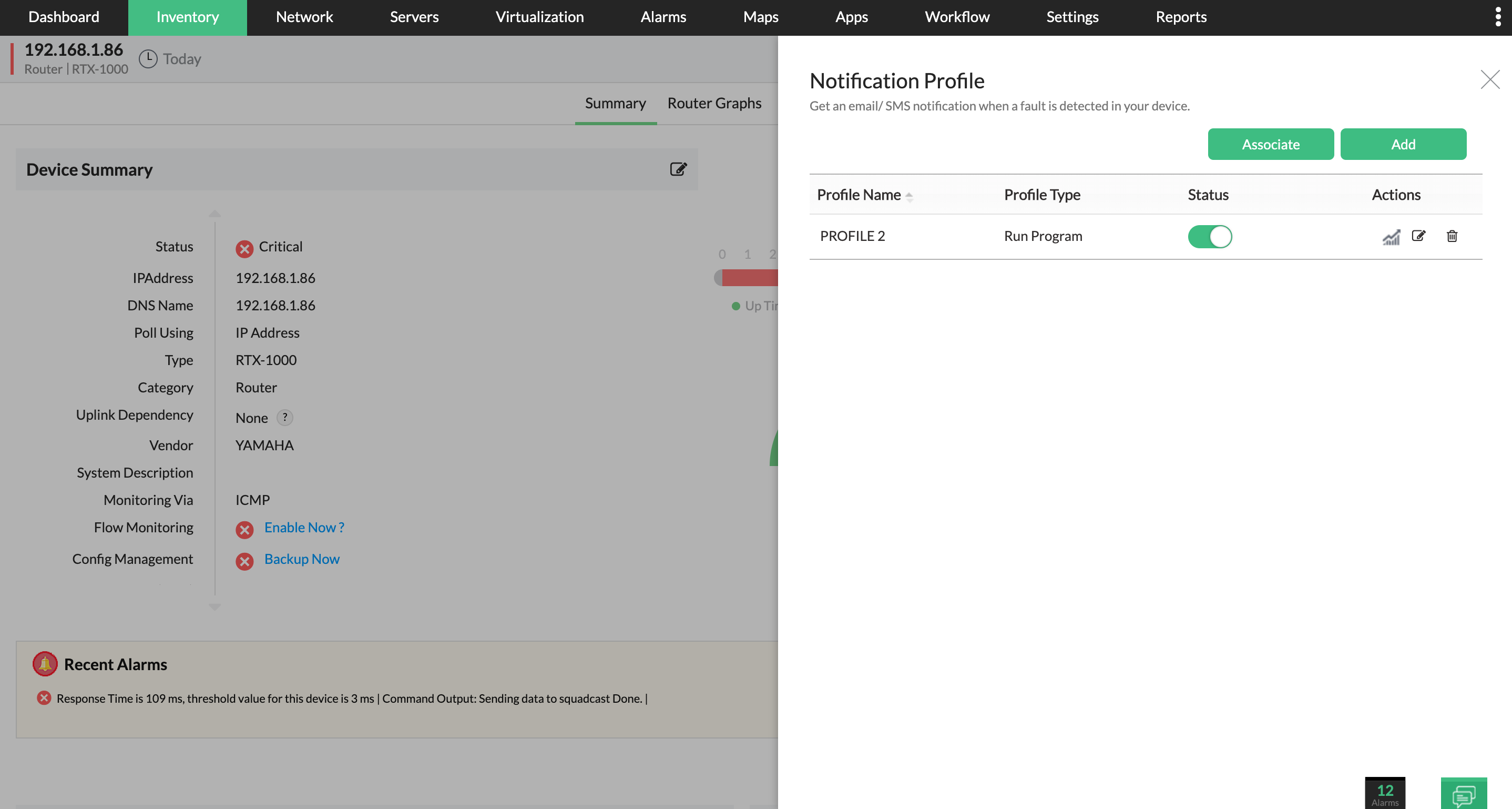Close the Notification Profile panel

(x=1489, y=79)
